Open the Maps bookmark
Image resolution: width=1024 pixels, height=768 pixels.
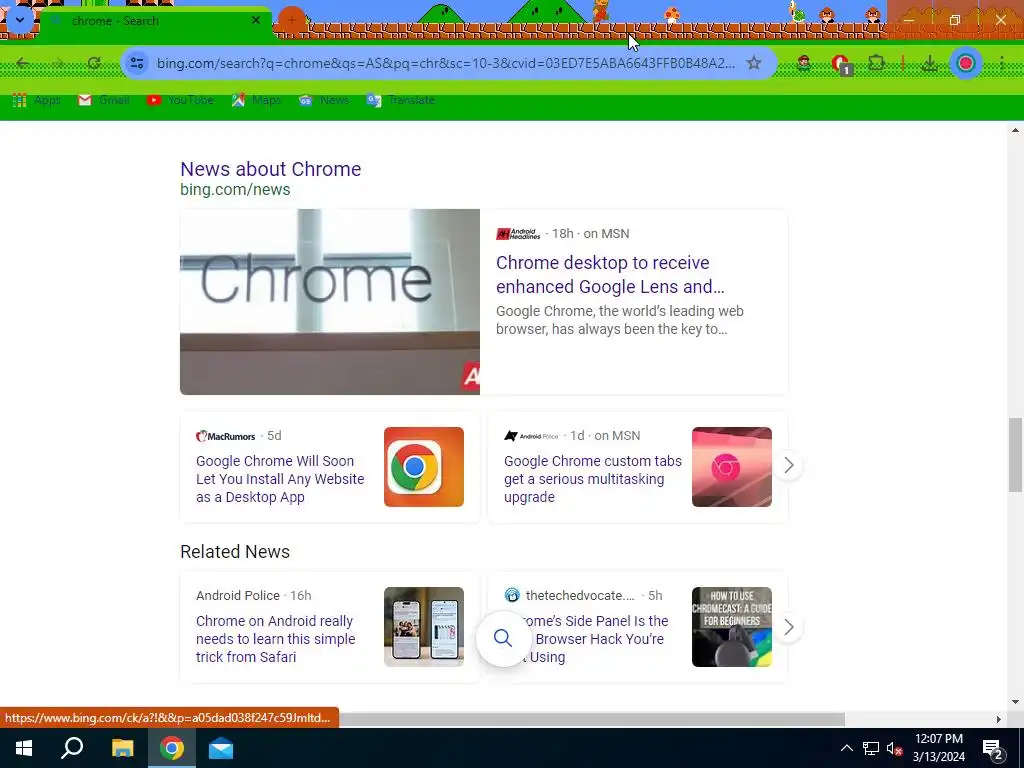pos(256,100)
